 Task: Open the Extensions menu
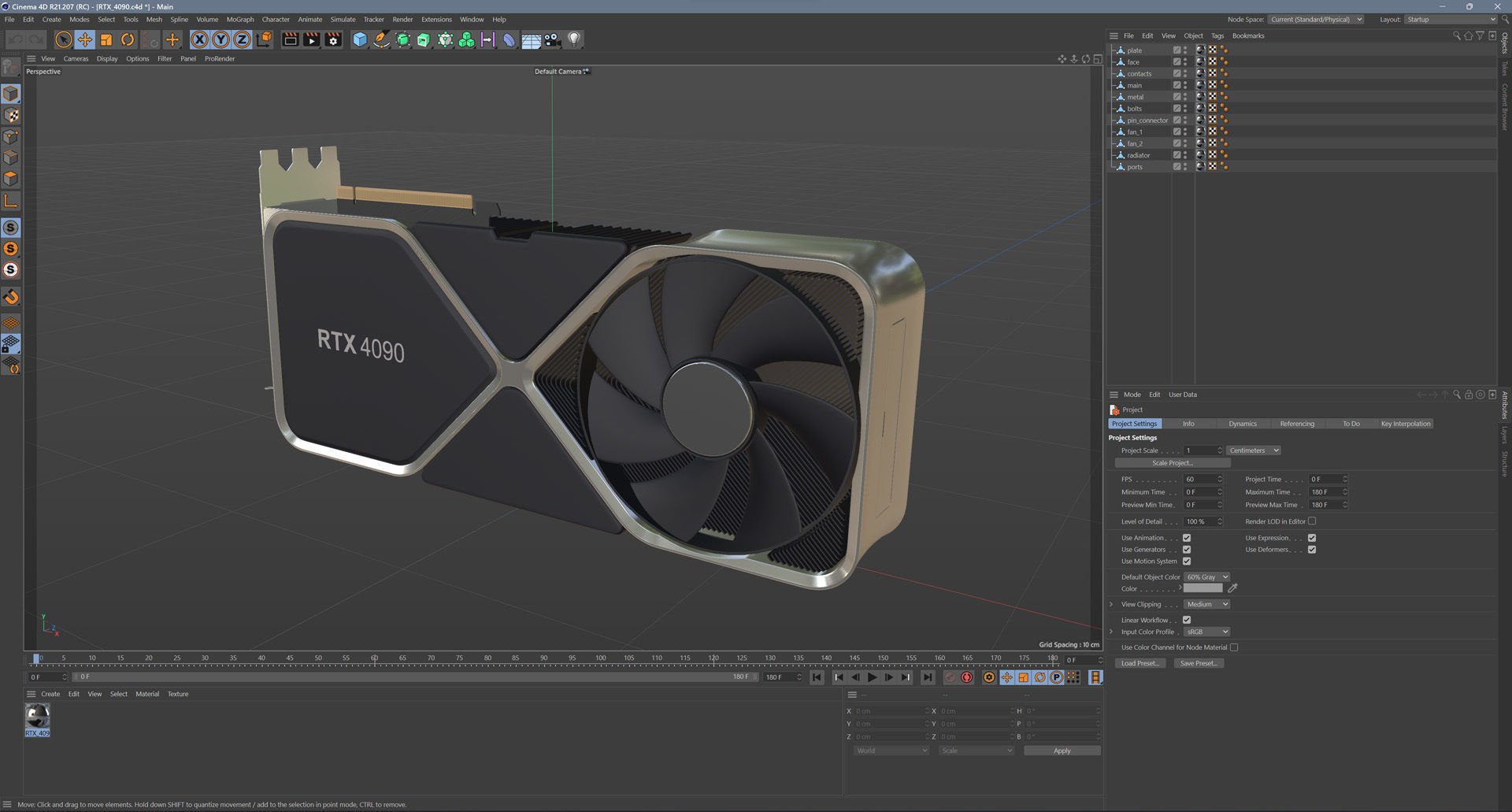(436, 20)
